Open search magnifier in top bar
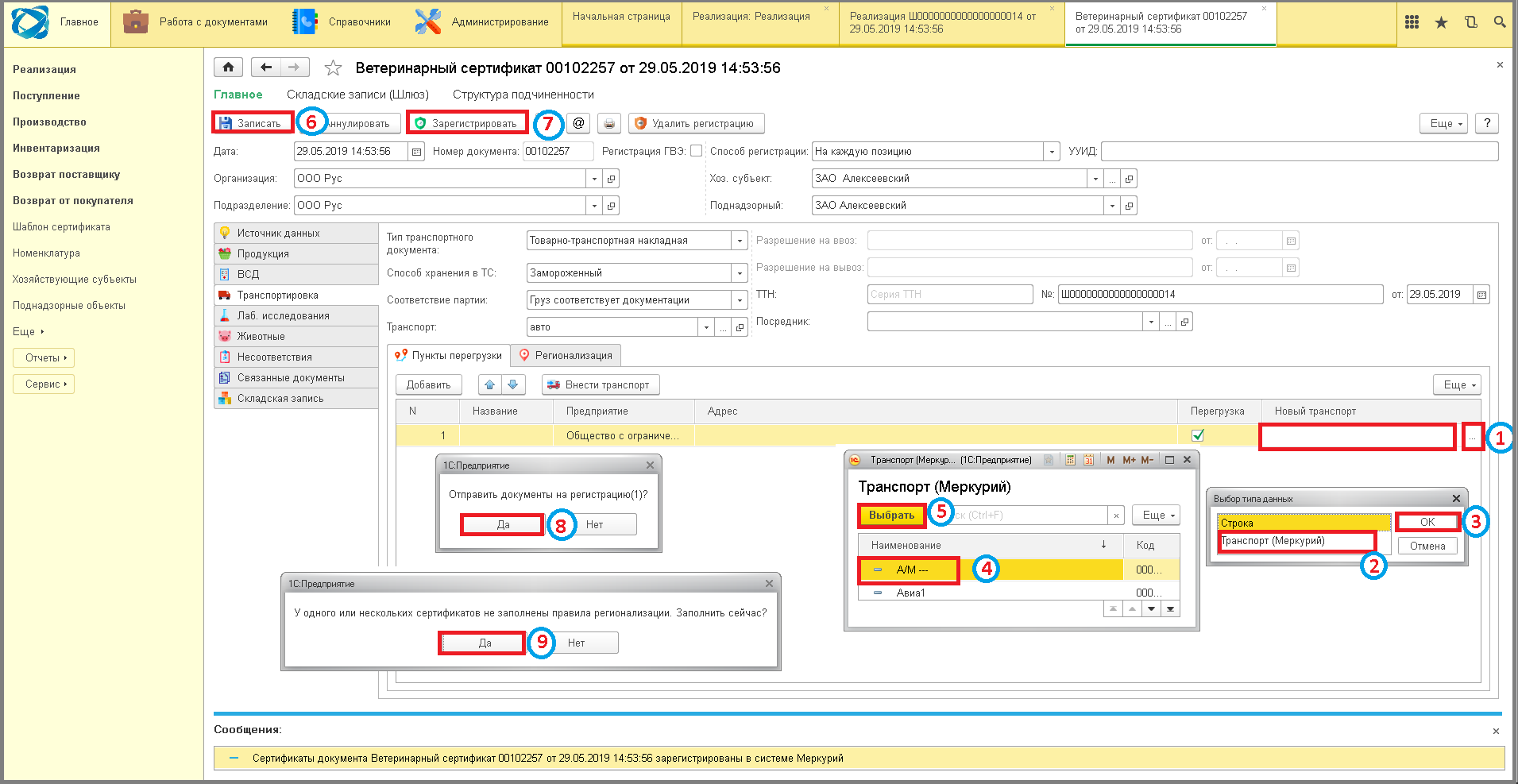1518x784 pixels. pos(1499,22)
